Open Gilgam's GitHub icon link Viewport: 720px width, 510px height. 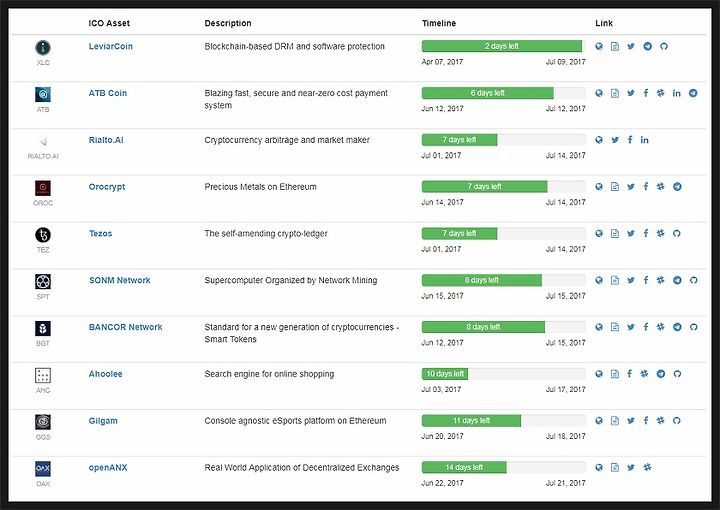tap(676, 421)
